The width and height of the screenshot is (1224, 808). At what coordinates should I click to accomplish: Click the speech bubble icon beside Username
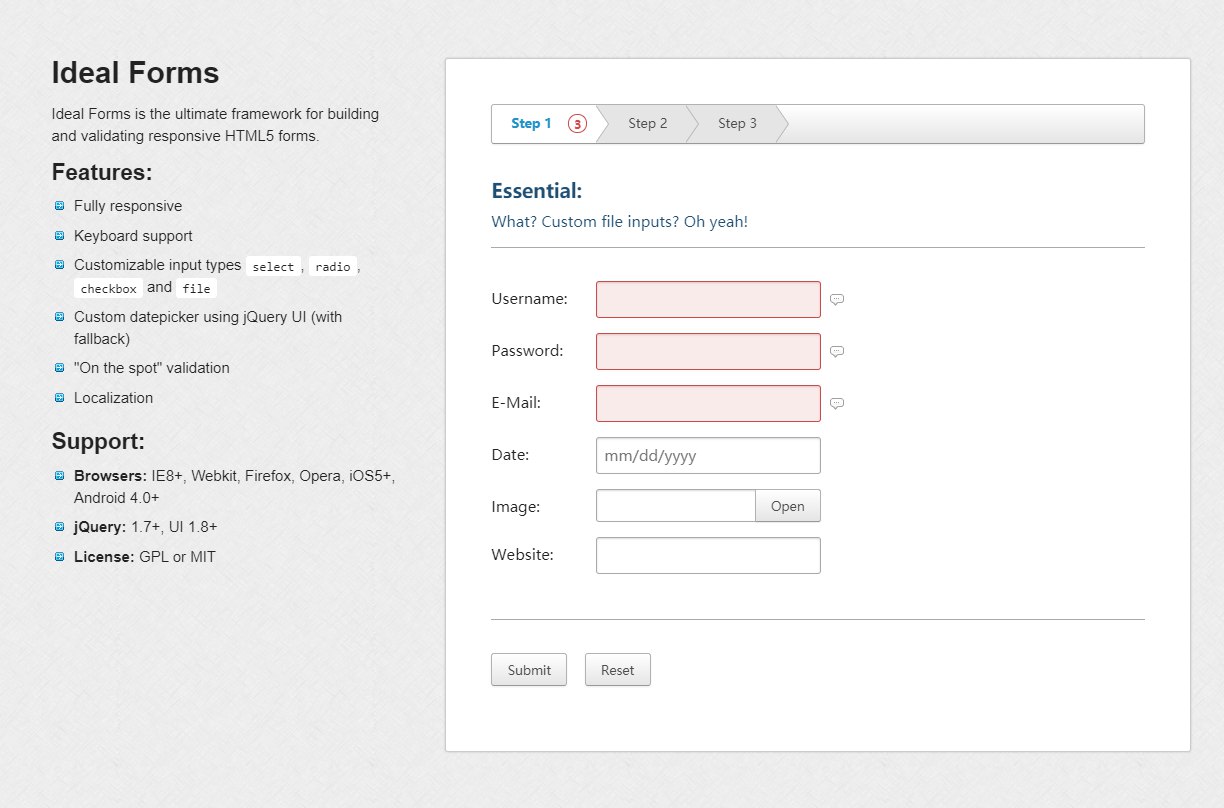click(x=837, y=299)
